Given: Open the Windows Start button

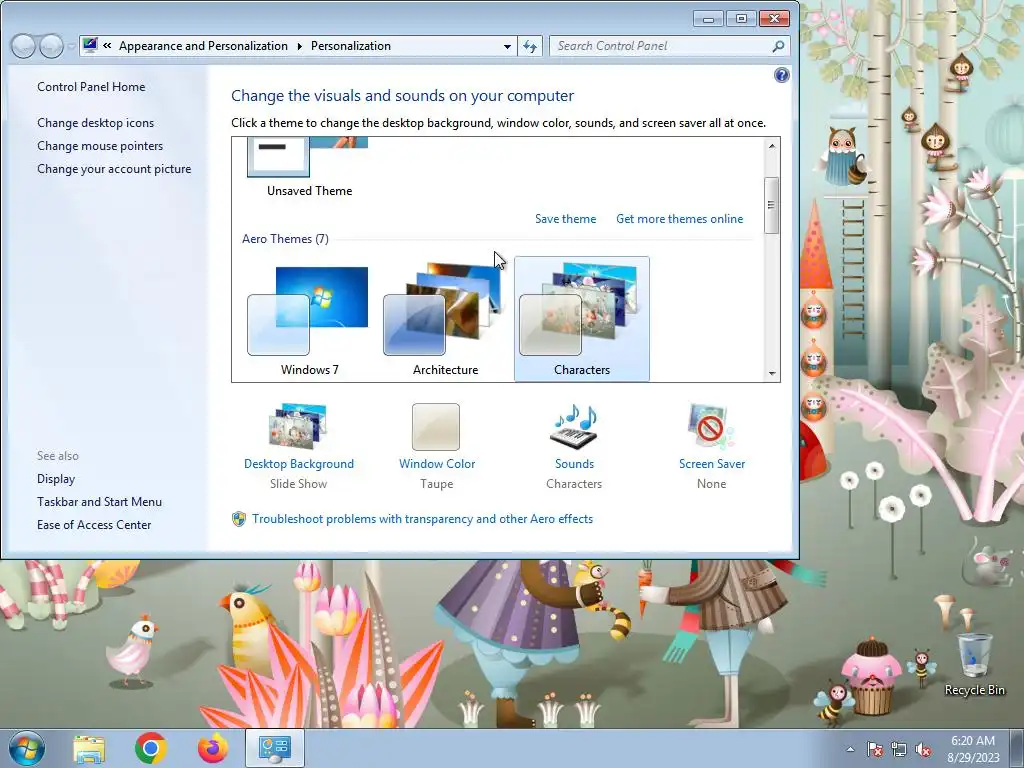Looking at the screenshot, I should pos(26,748).
